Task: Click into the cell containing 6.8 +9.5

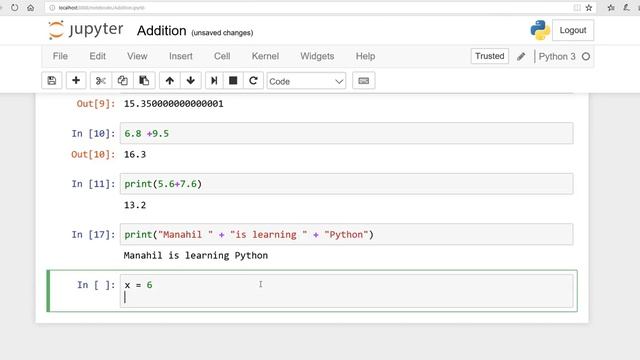Action: [x=347, y=133]
